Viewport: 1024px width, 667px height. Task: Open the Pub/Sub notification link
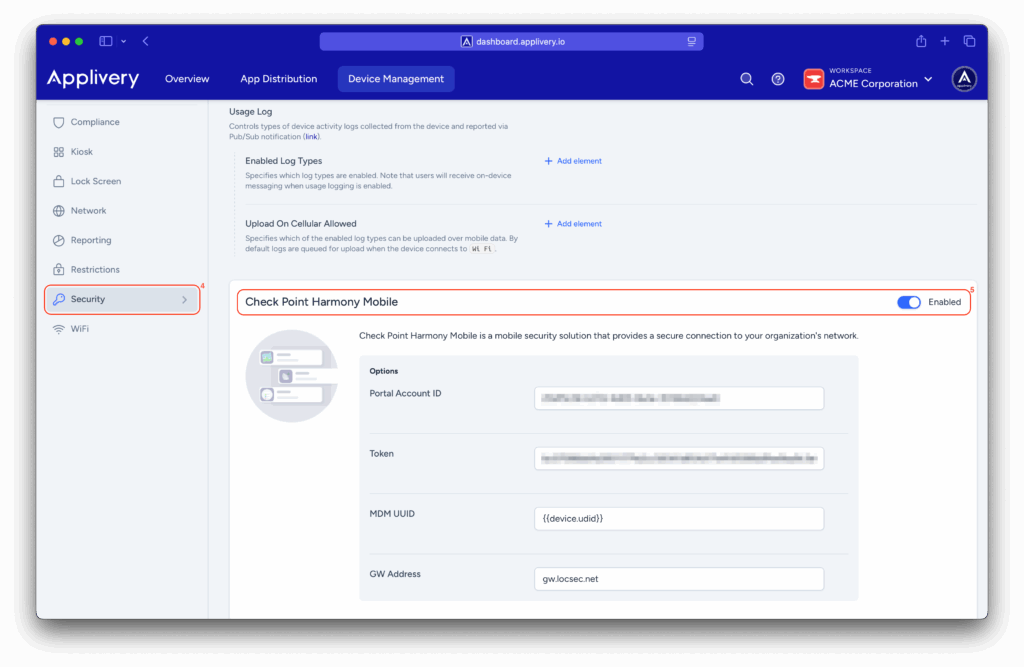coord(311,136)
